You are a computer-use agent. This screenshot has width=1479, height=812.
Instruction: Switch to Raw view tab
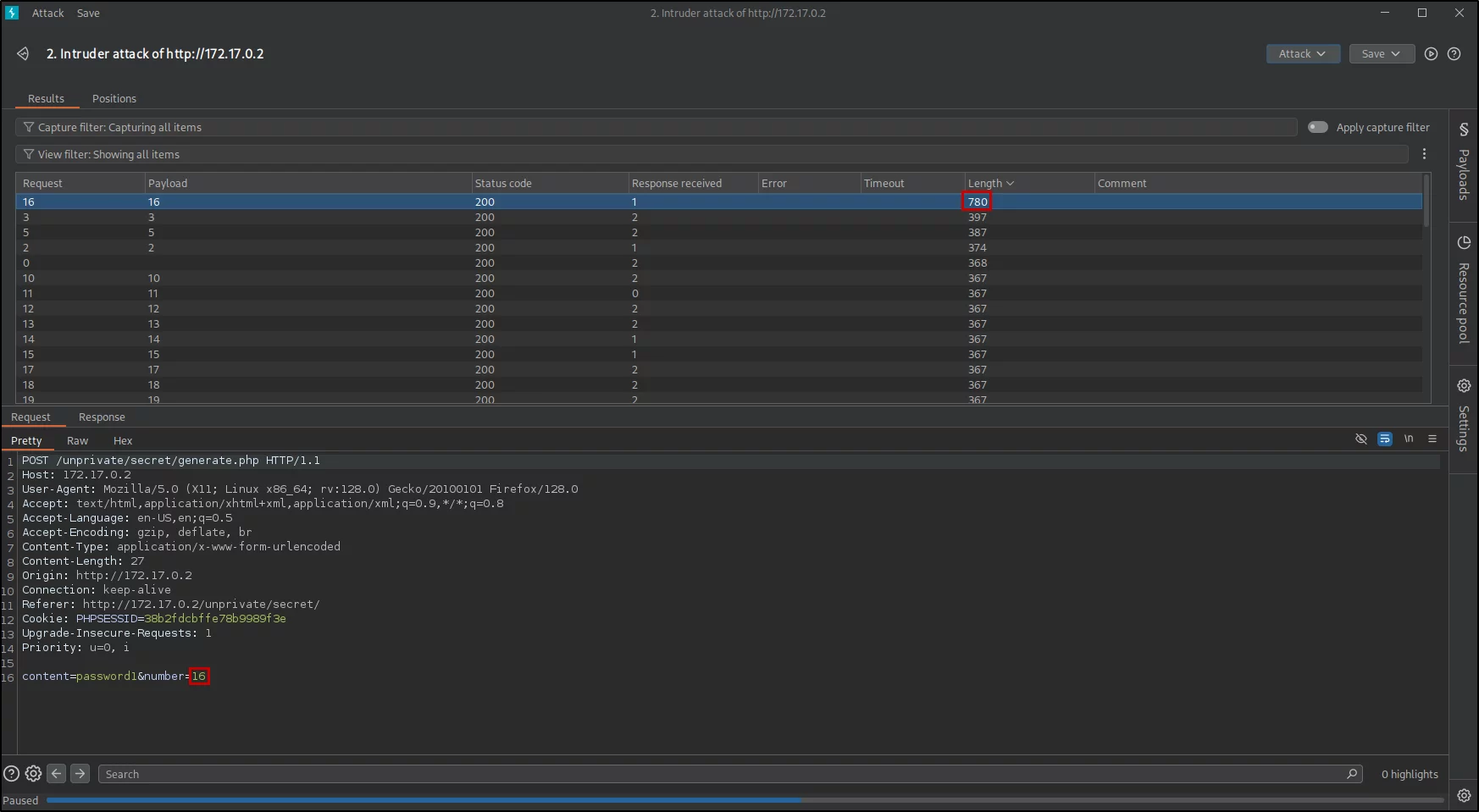[x=77, y=440]
